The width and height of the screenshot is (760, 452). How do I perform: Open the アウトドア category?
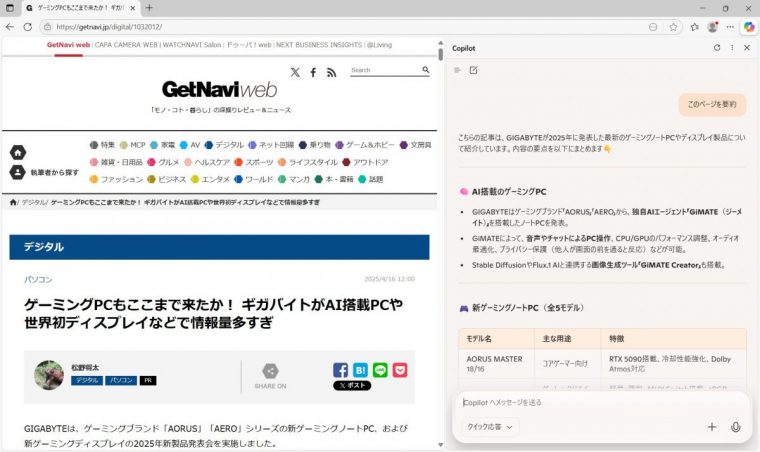(365, 162)
